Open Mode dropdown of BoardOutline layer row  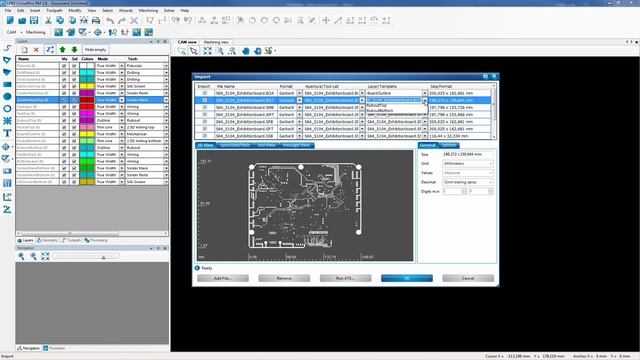click(122, 134)
